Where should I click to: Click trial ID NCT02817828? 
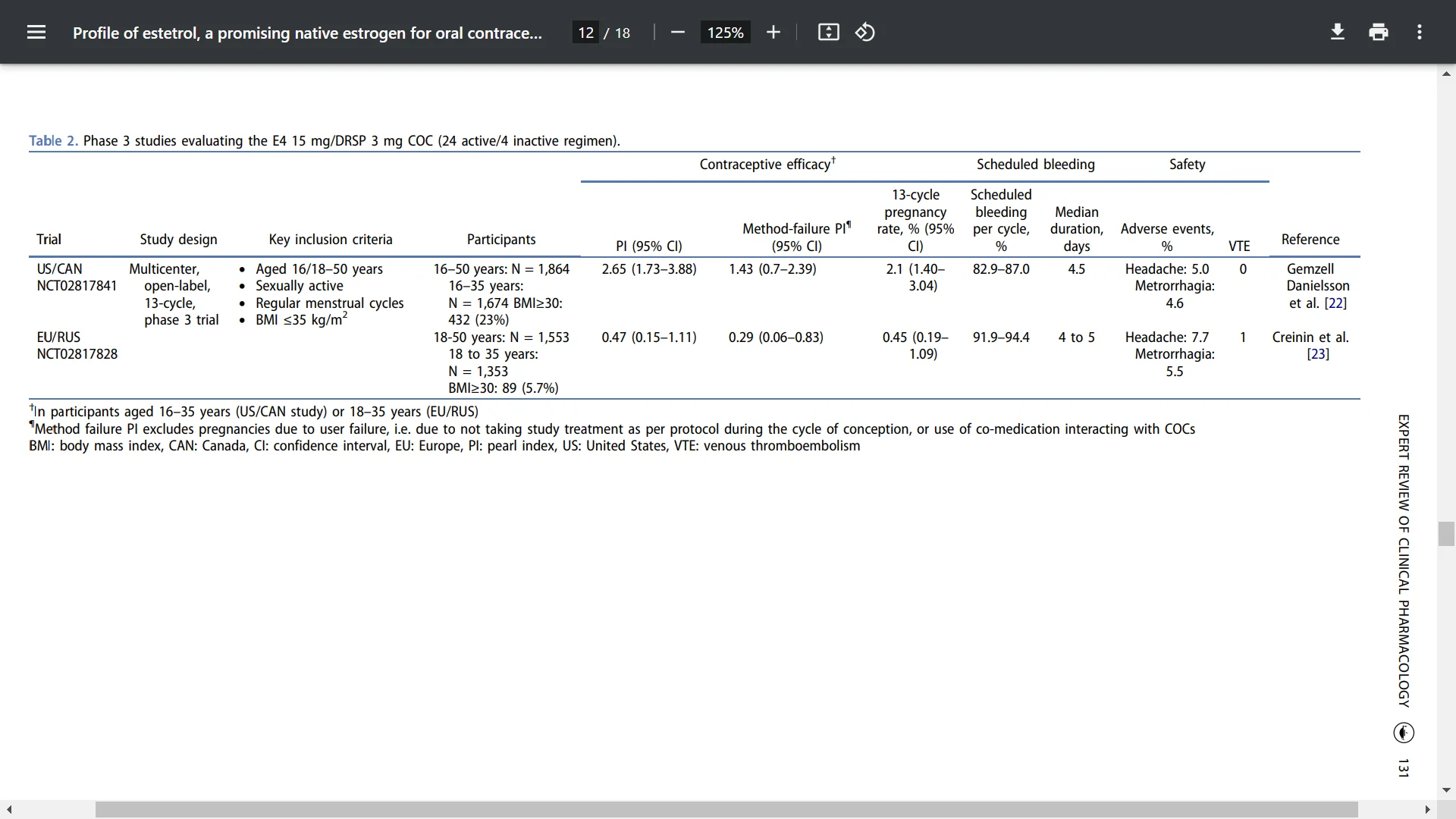tap(77, 354)
